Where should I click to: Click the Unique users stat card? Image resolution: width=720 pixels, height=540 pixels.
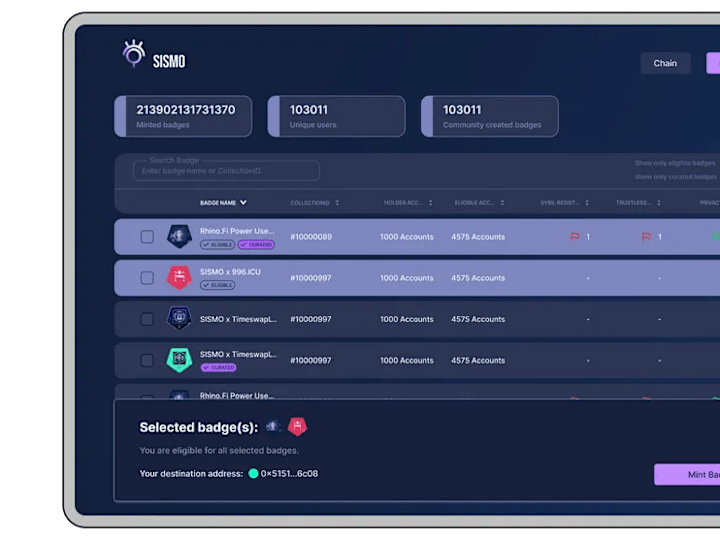[x=337, y=116]
